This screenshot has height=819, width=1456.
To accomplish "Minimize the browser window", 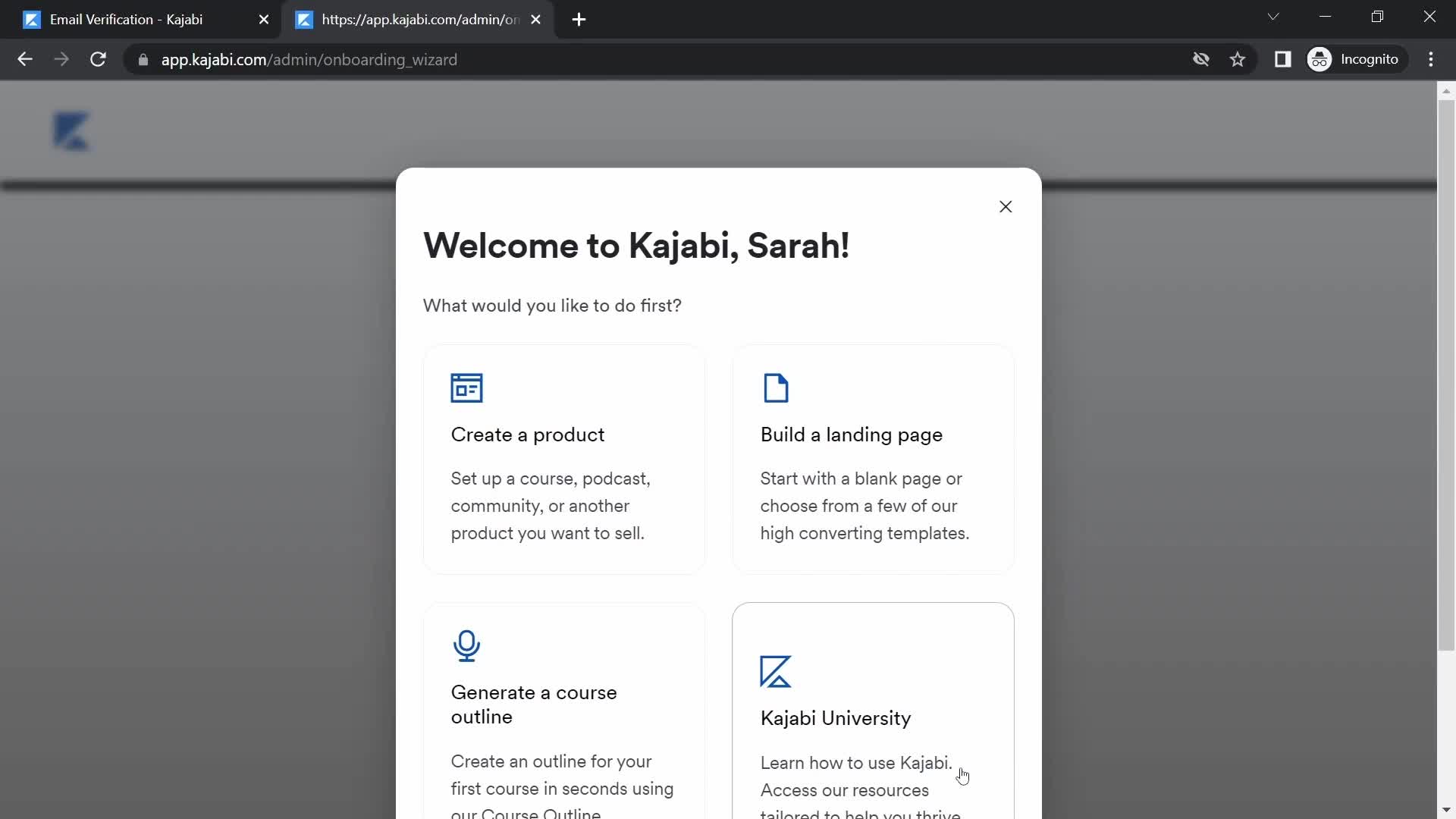I will tap(1326, 17).
